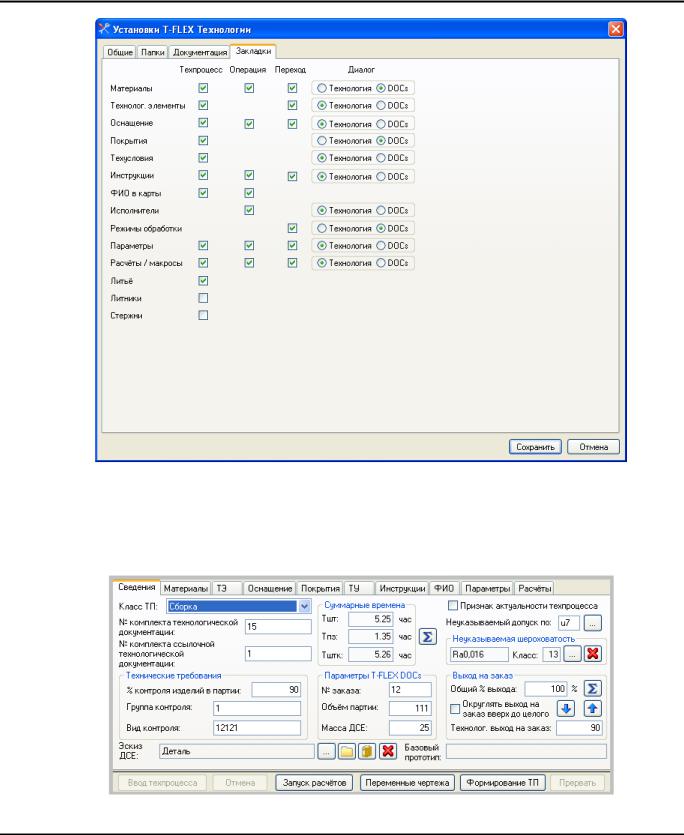Click the Технолог. выход на заказ field
Image resolution: width=684 pixels, height=835 pixels.
(x=579, y=728)
